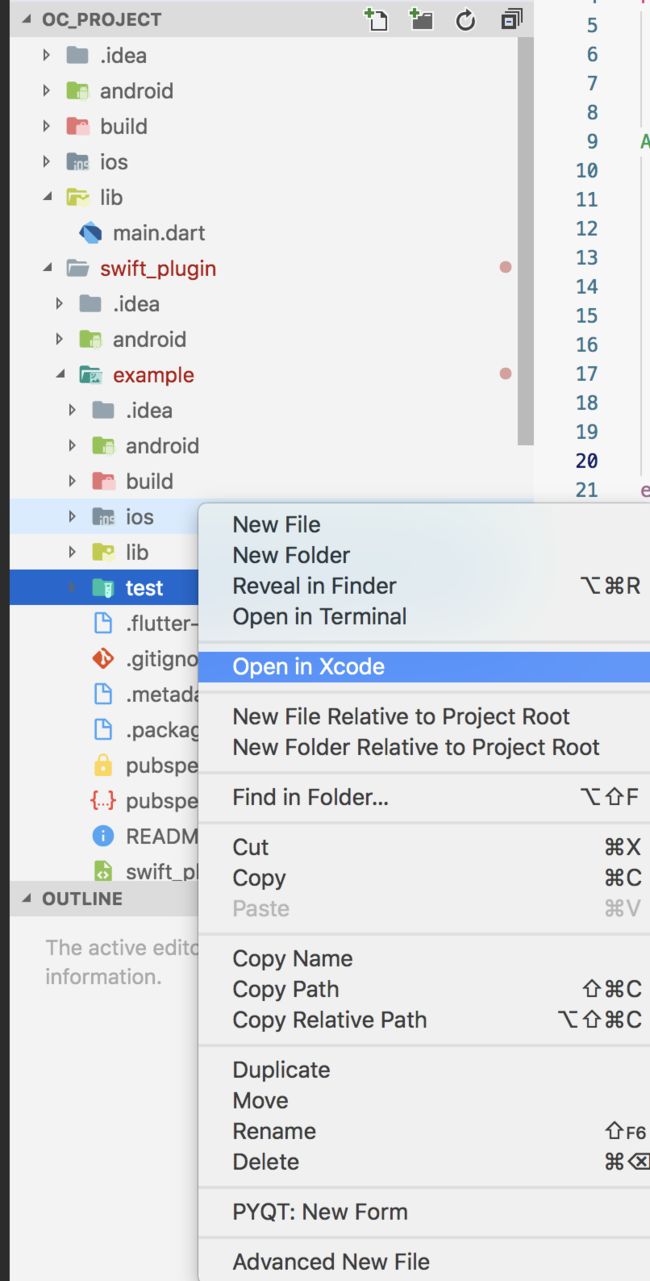Collapse all folders using the collapse icon
The image size is (650, 1281).
(512, 19)
